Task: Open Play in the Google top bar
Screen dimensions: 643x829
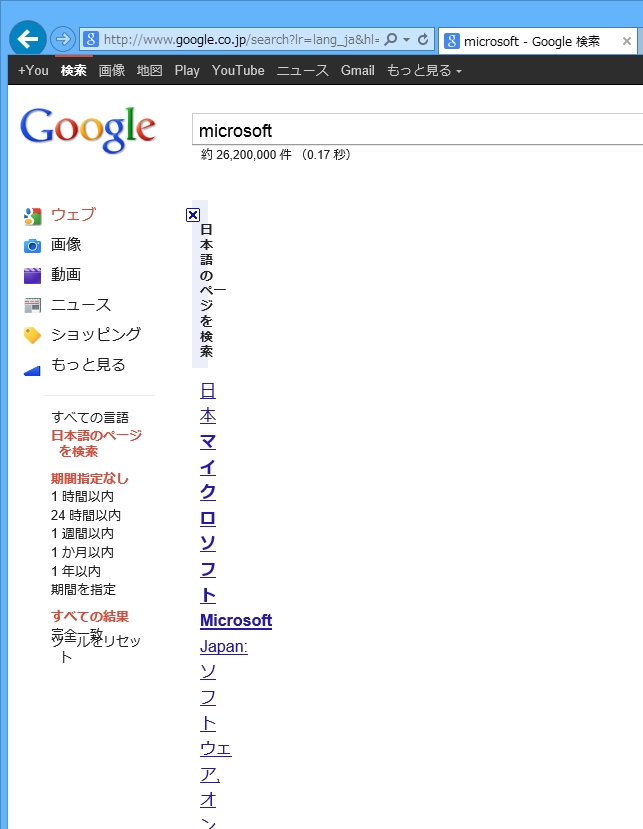Action: click(187, 70)
